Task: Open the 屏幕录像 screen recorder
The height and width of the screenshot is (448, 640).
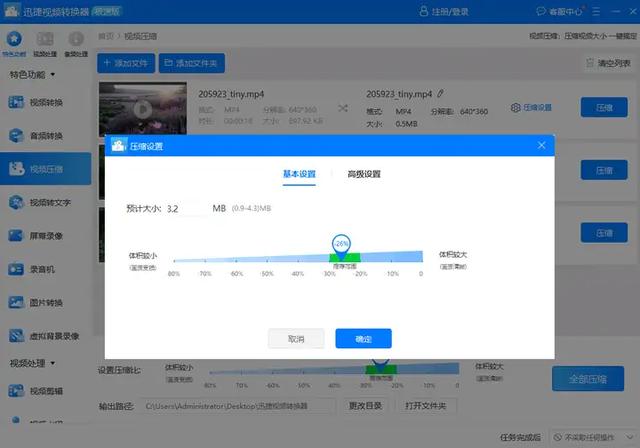Action: coord(36,236)
